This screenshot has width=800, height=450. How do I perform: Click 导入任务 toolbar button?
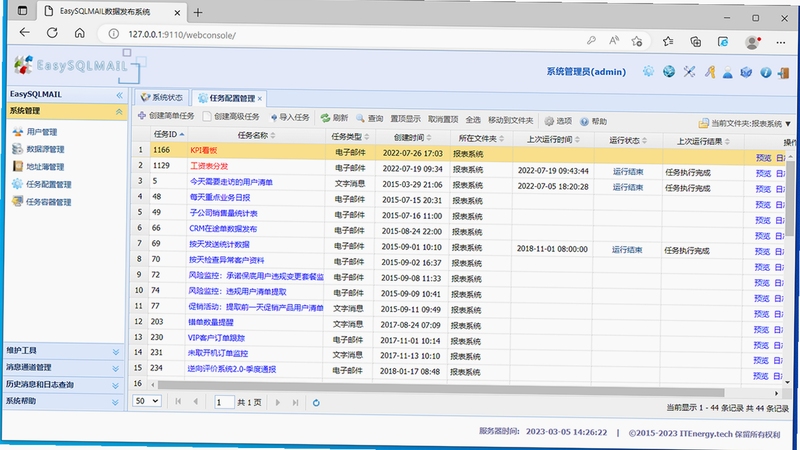[290, 117]
